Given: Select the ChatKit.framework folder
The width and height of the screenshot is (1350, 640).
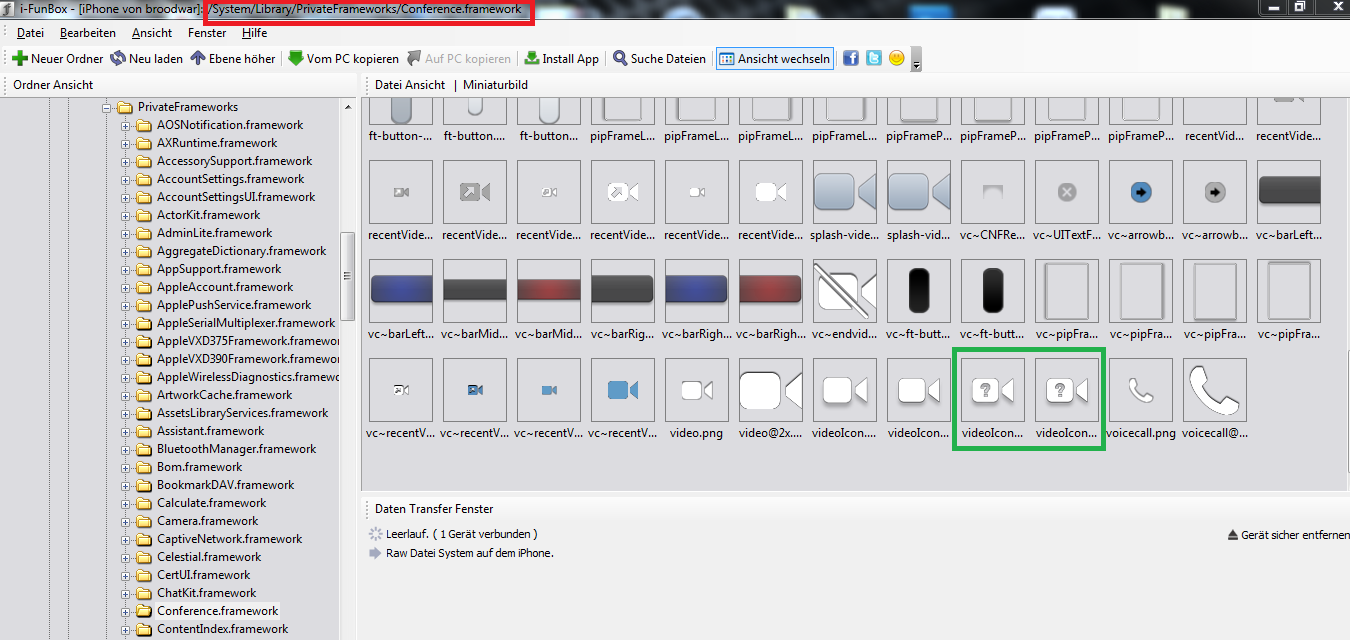Looking at the screenshot, I should click(x=206, y=593).
